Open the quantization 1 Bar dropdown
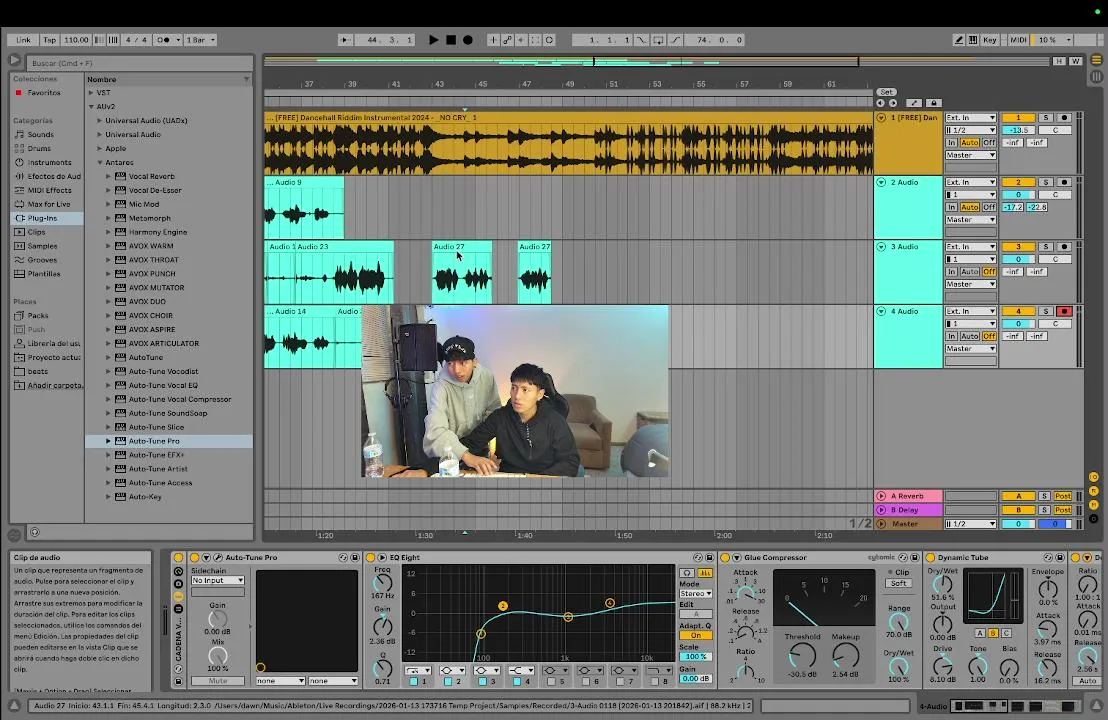Screen dimensions: 1108x720 [x=201, y=40]
